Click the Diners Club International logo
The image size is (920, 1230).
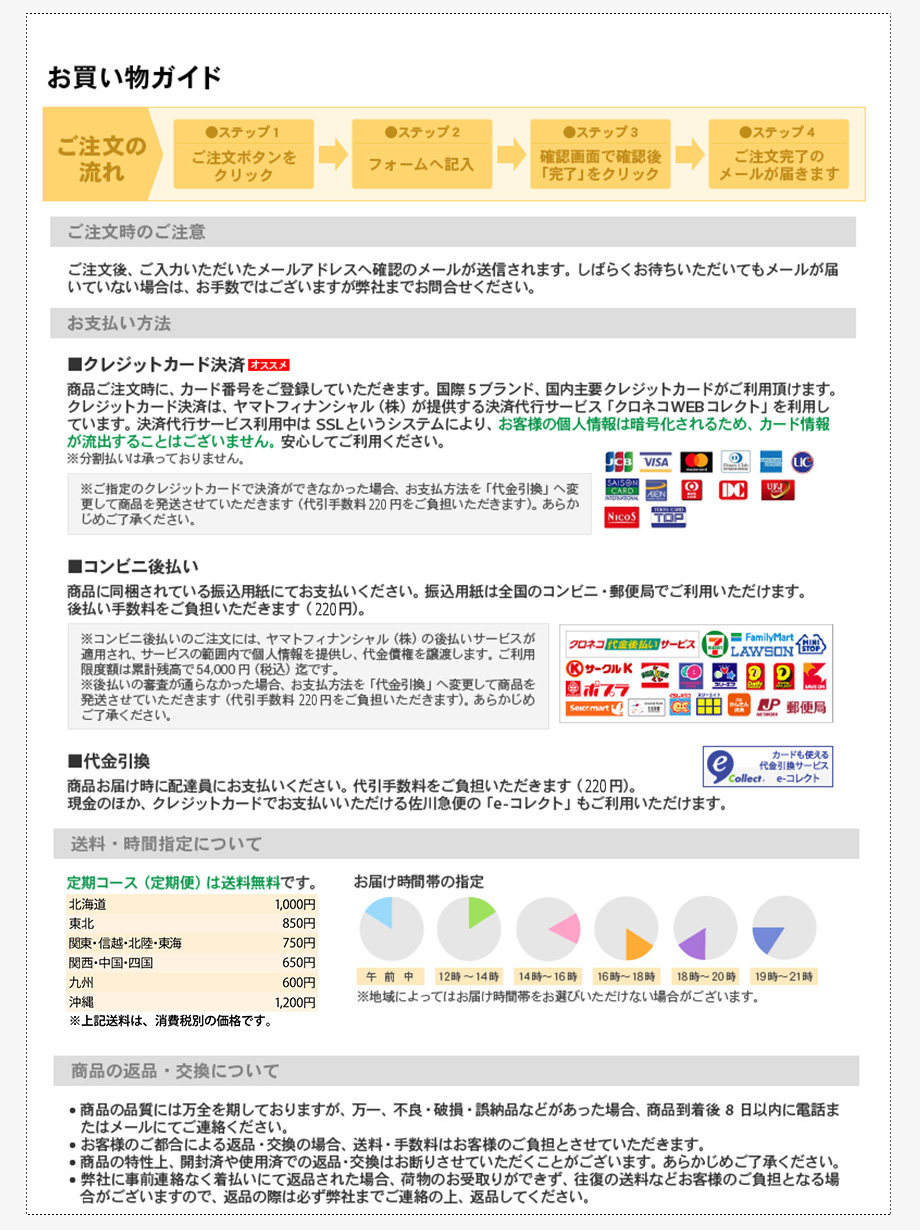pos(735,462)
